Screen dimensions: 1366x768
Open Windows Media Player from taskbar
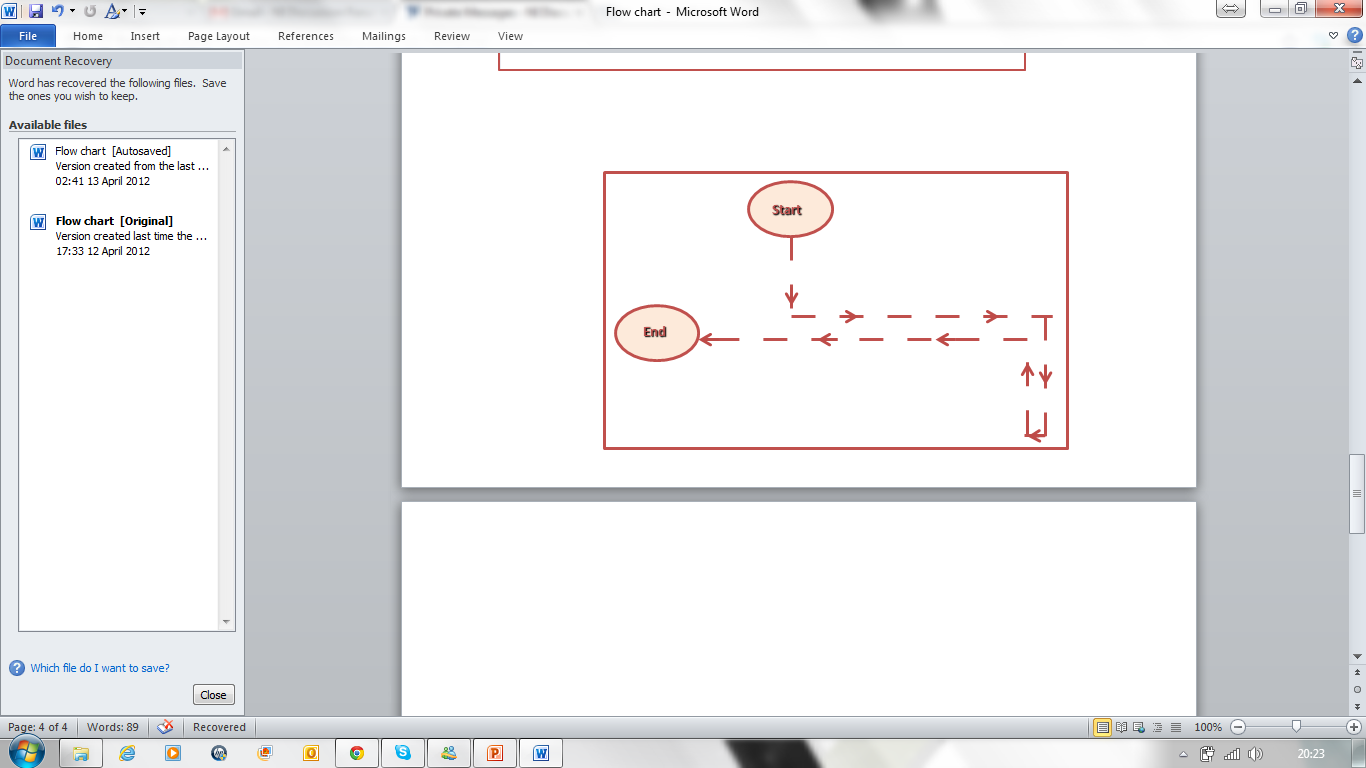(173, 753)
